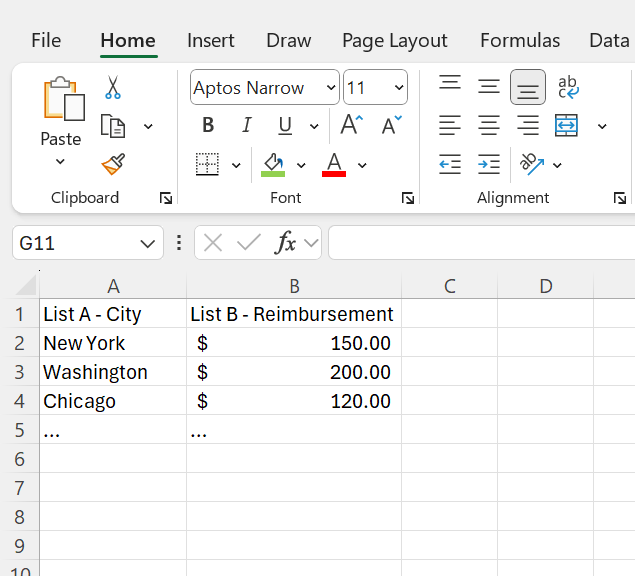Open Alignment settings dialog launcher
The image size is (635, 576).
620,198
